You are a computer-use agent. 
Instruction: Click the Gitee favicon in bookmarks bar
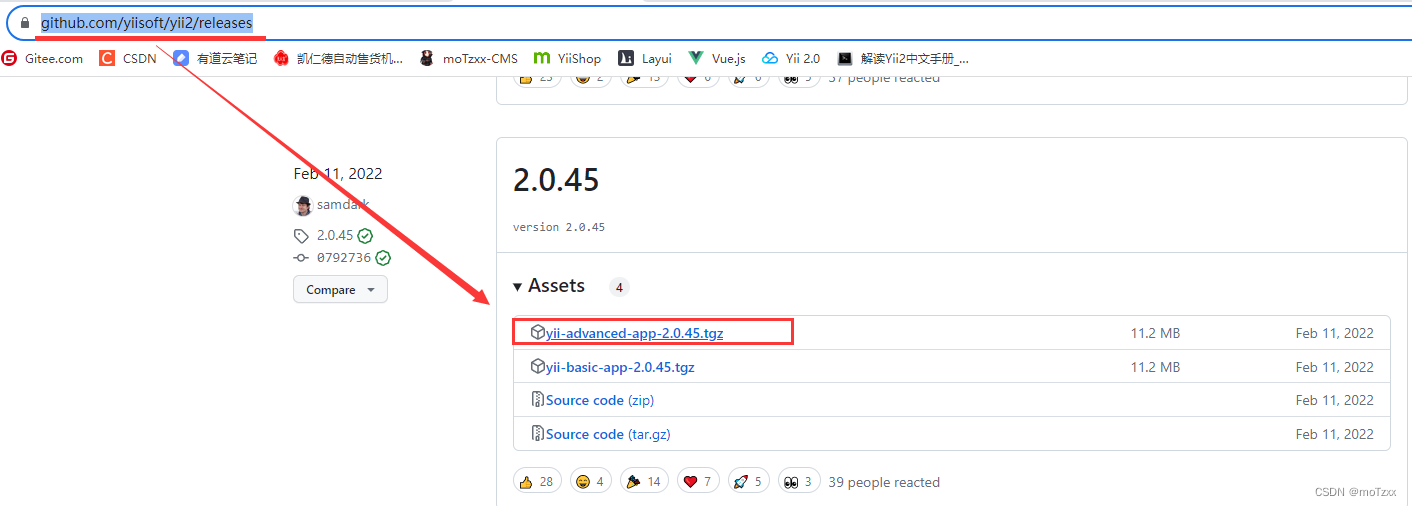[x=10, y=58]
